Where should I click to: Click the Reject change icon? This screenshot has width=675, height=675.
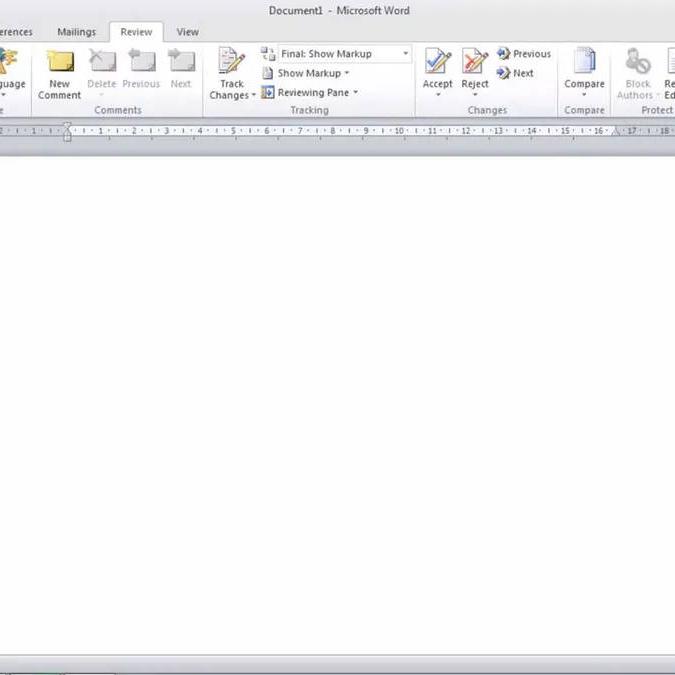(475, 61)
